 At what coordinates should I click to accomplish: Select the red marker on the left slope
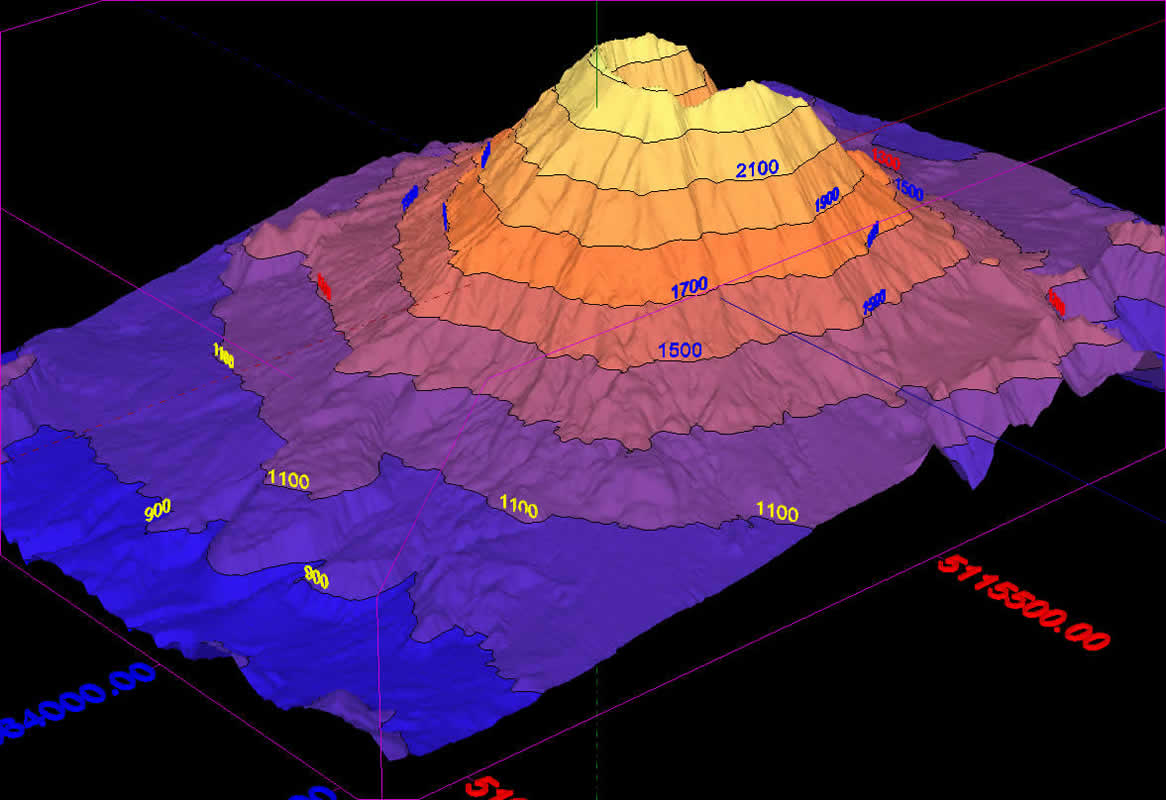pos(324,286)
